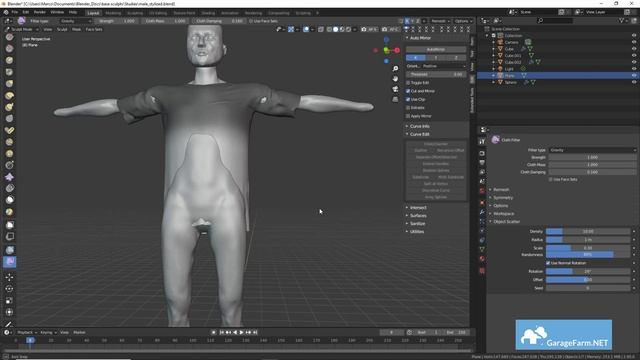The width and height of the screenshot is (640, 360).
Task: Open the Filter type dropdown in tool header
Action: (x=75, y=21)
